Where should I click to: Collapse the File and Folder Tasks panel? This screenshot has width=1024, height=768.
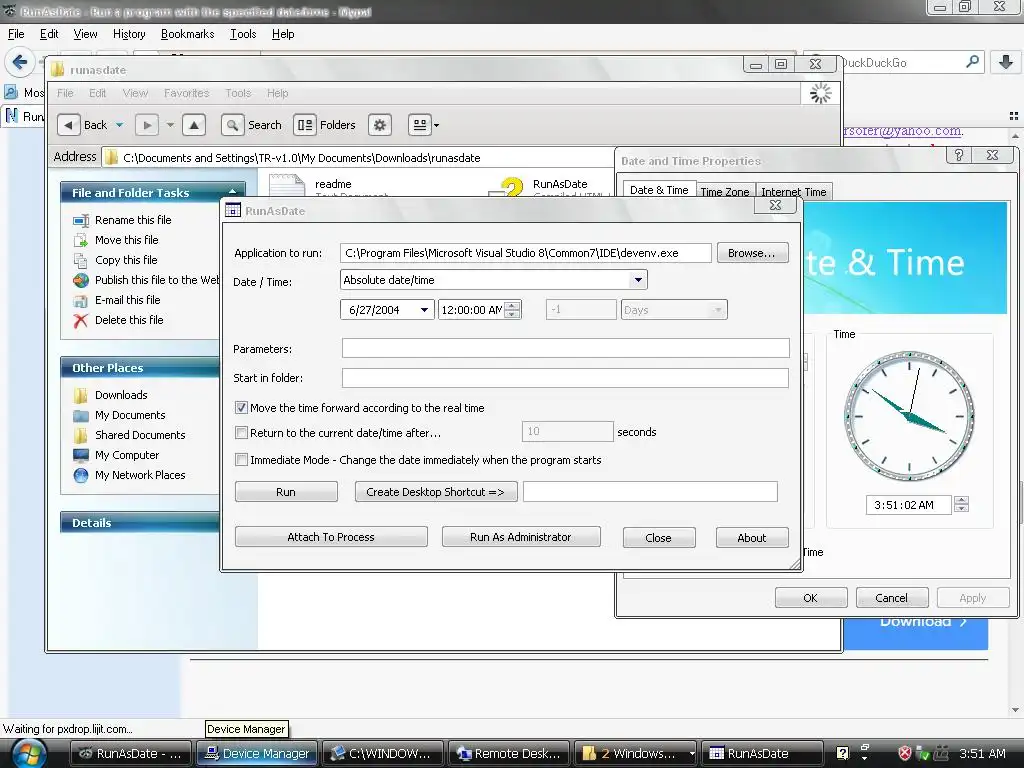pos(232,192)
